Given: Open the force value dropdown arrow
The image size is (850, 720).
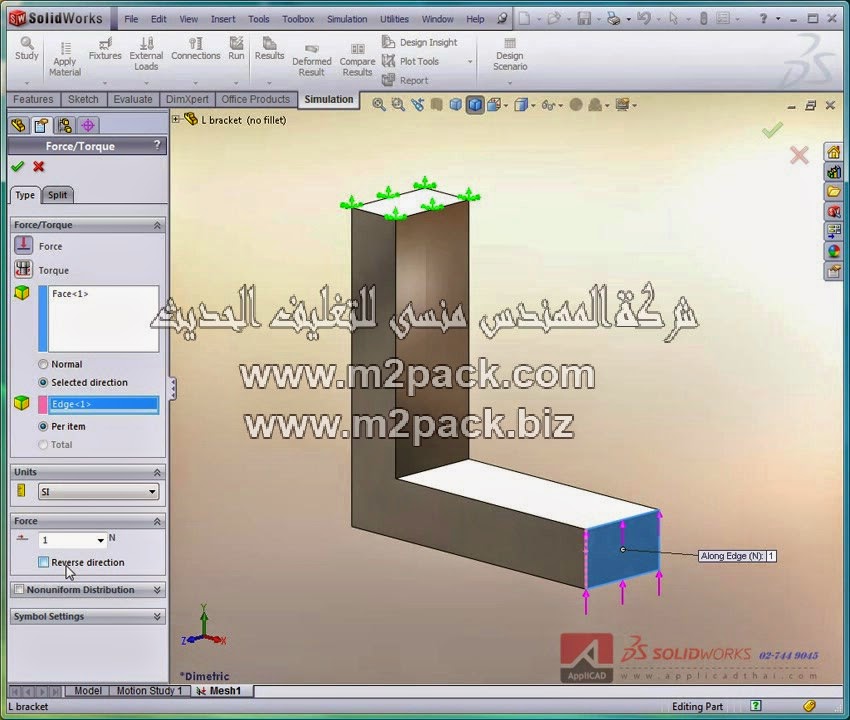Looking at the screenshot, I should (x=100, y=540).
